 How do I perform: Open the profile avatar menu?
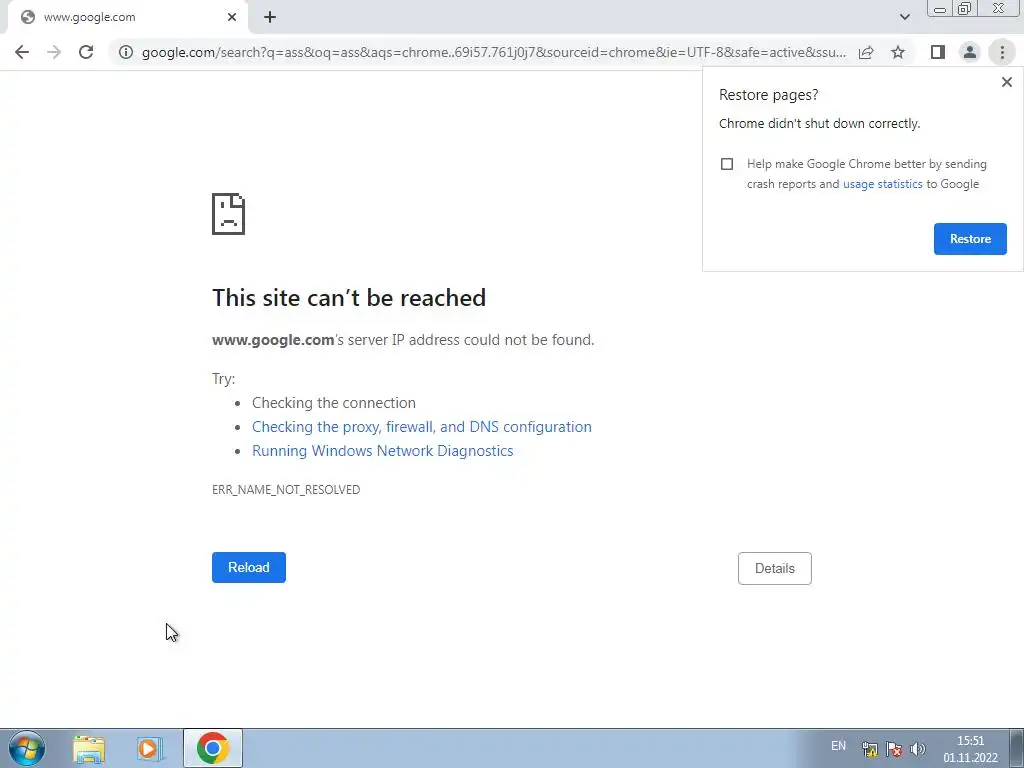[x=970, y=52]
